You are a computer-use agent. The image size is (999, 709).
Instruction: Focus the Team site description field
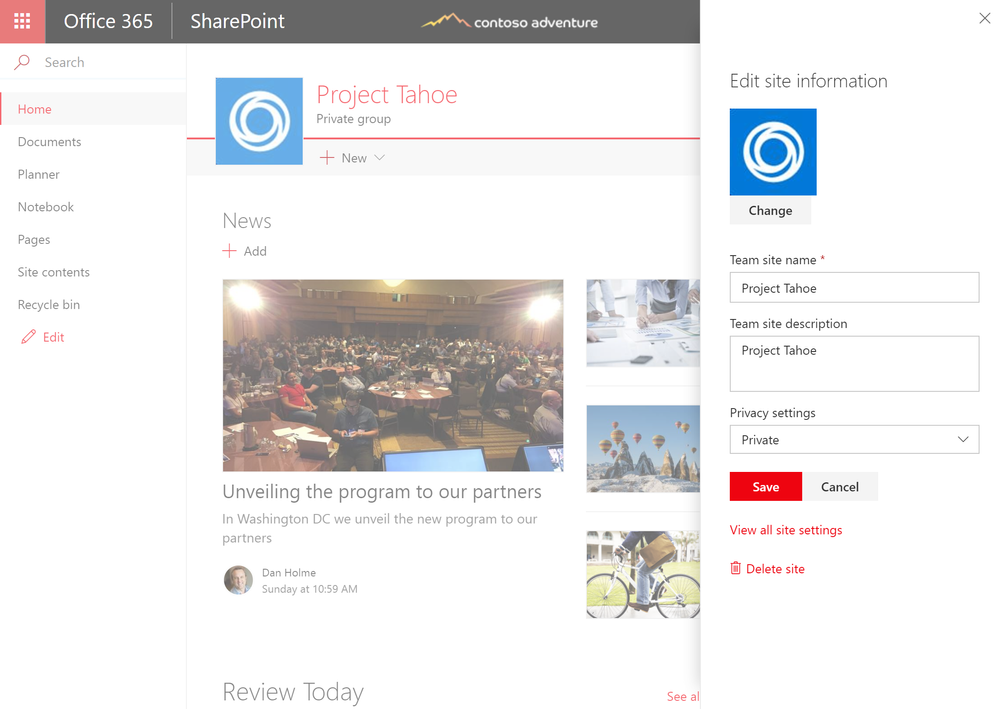pyautogui.click(x=854, y=364)
